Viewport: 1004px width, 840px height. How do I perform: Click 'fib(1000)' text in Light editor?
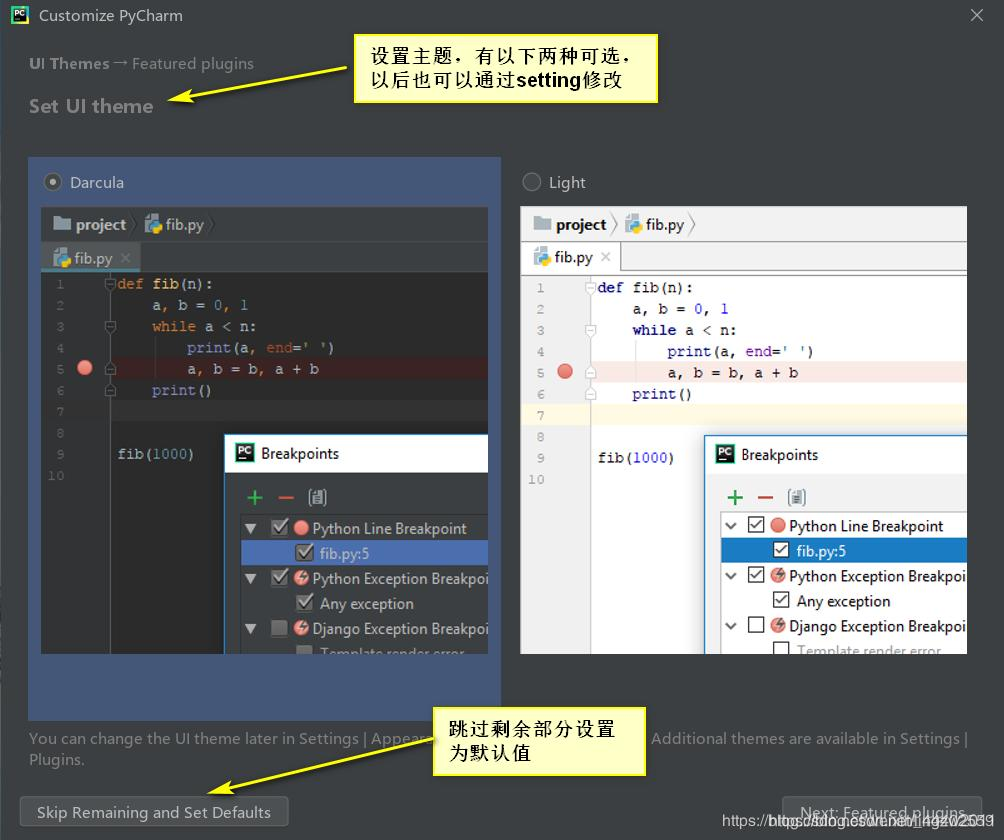pos(636,458)
